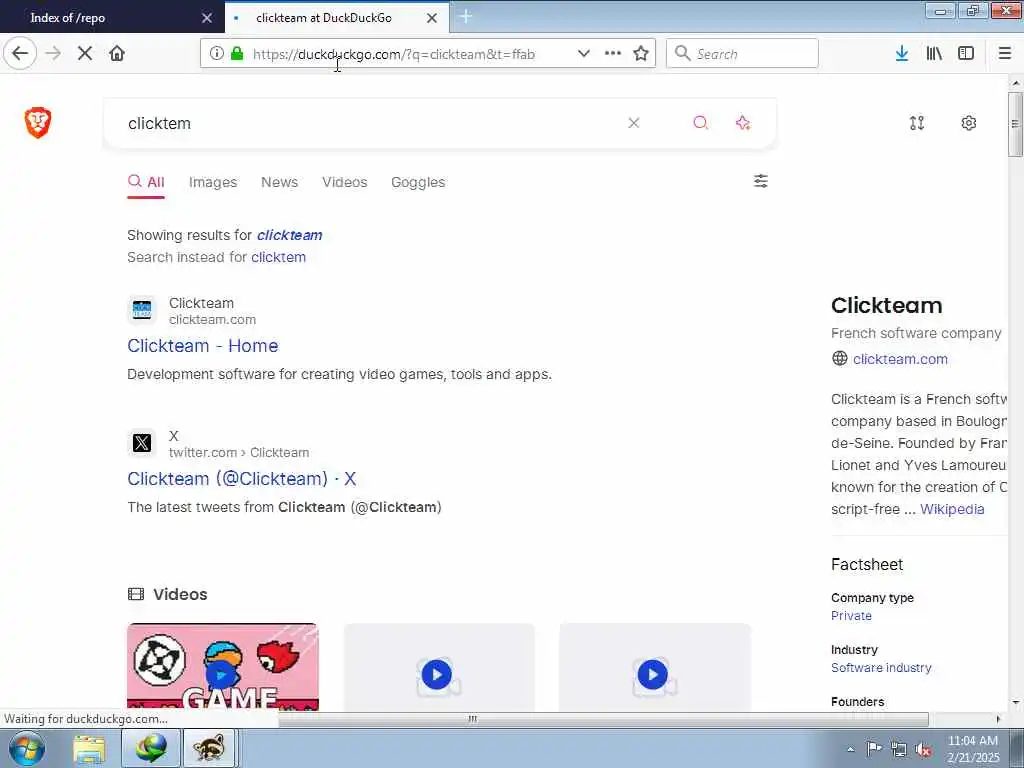1024x768 pixels.
Task: Click the horizontal scrollbar thumb
Action: point(603,719)
